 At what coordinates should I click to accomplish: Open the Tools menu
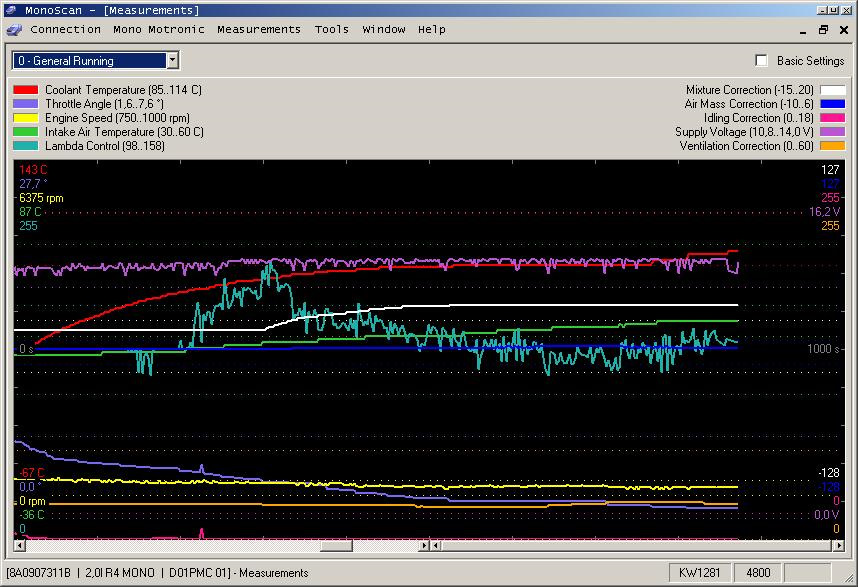coord(332,30)
